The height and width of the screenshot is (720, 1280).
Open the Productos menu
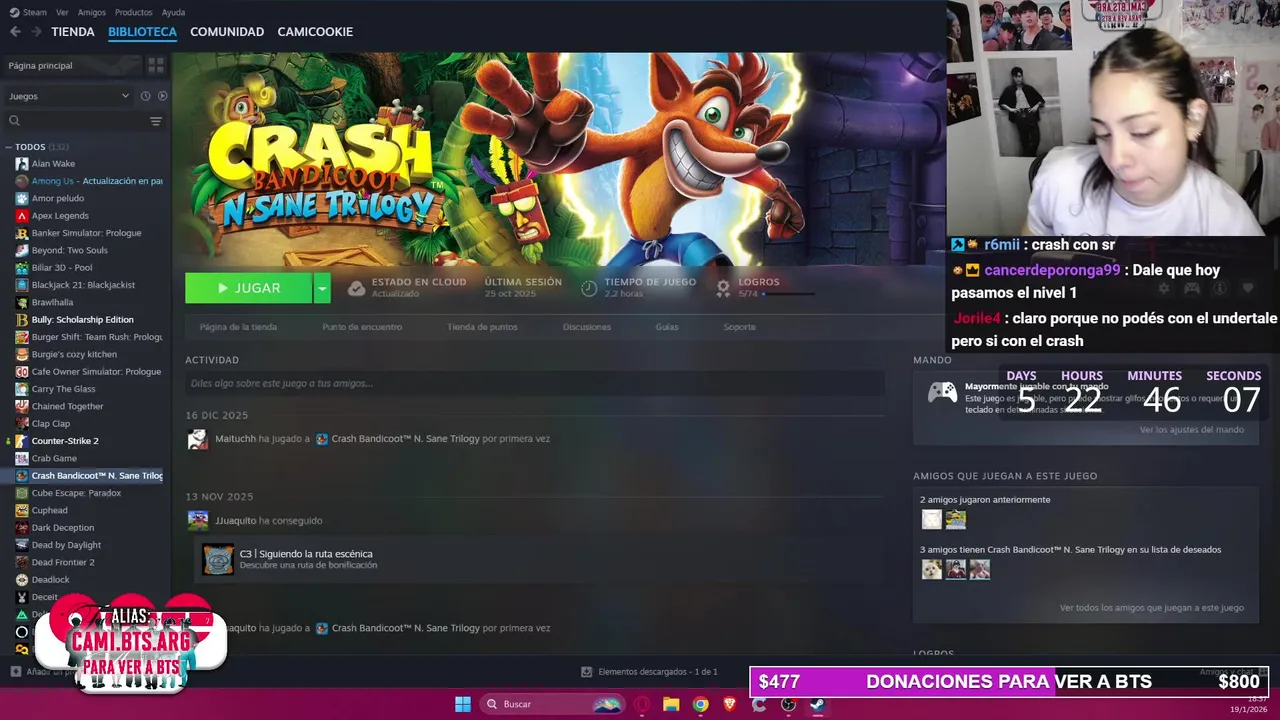[133, 12]
